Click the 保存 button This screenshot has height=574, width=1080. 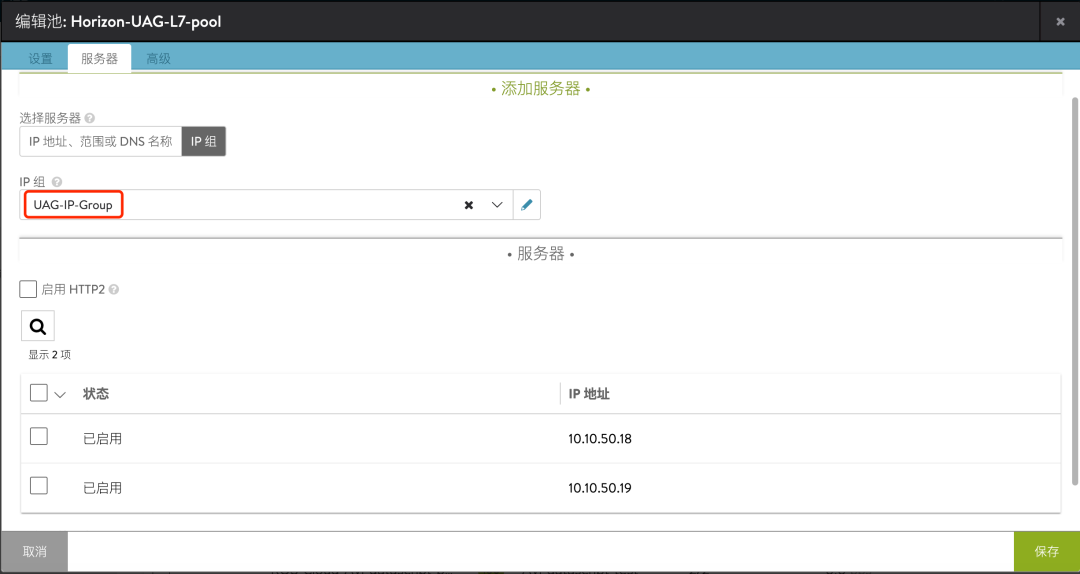1047,551
